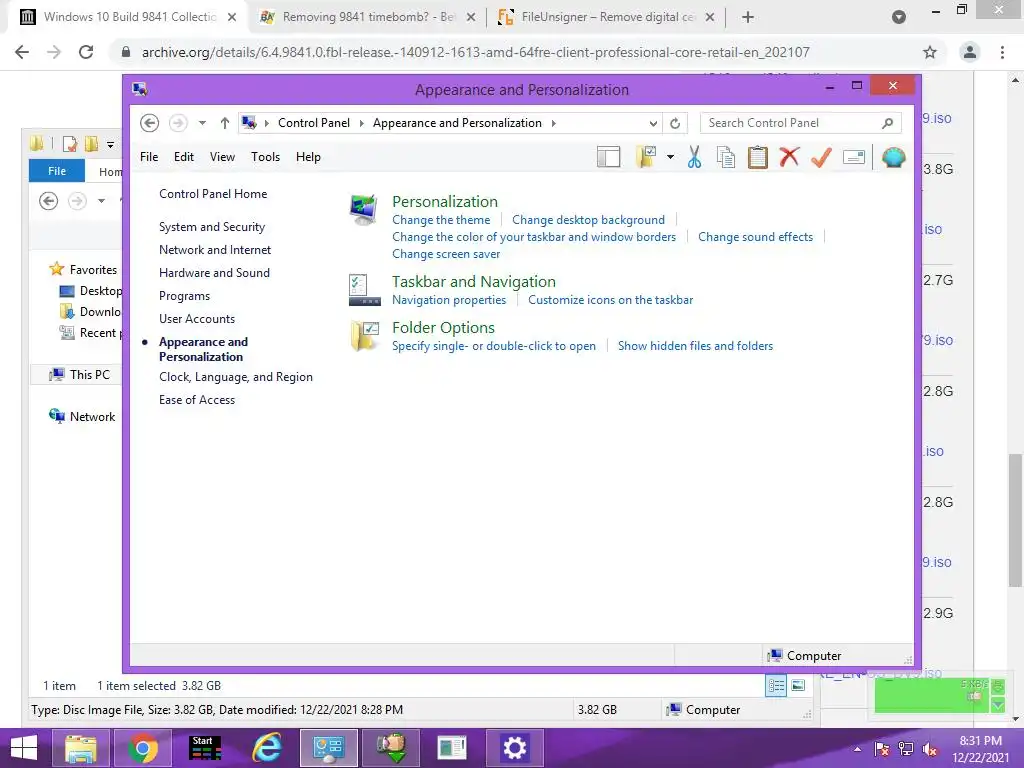Click Change desktop background link
This screenshot has height=768, width=1024.
click(588, 220)
